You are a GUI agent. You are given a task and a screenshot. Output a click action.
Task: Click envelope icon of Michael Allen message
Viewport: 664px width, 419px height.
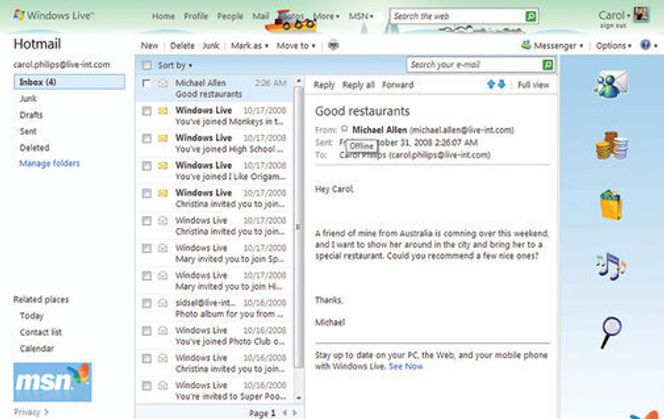pyautogui.click(x=163, y=83)
